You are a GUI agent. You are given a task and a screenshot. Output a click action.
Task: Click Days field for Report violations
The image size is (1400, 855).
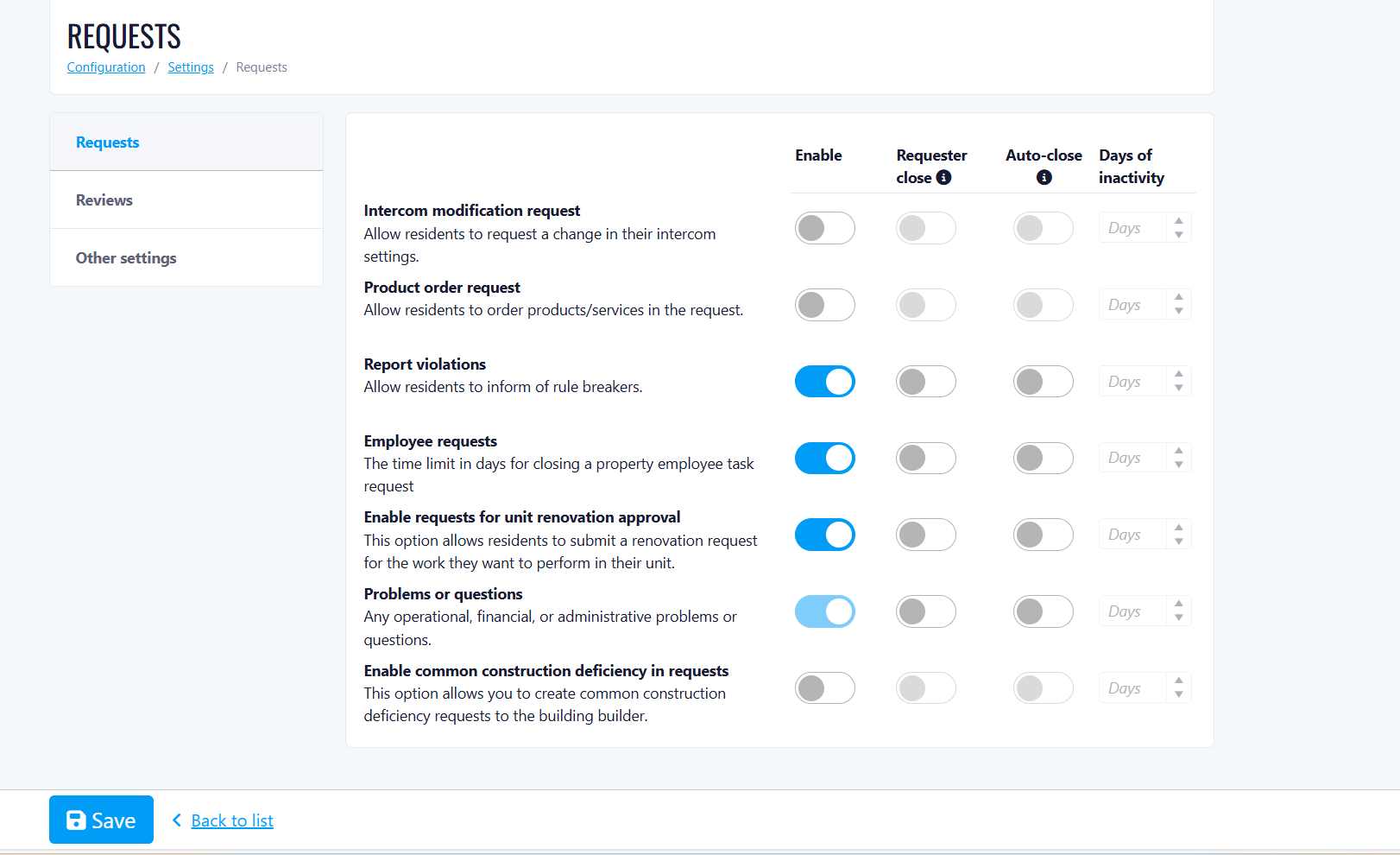pyautogui.click(x=1132, y=382)
